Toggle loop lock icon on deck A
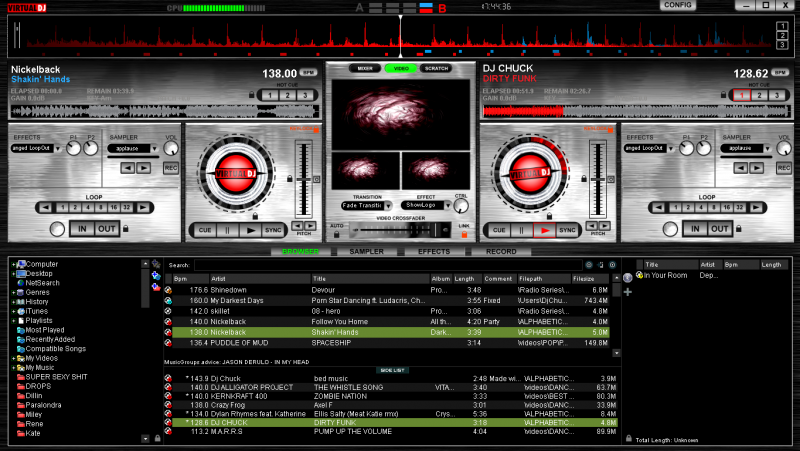 (x=126, y=229)
